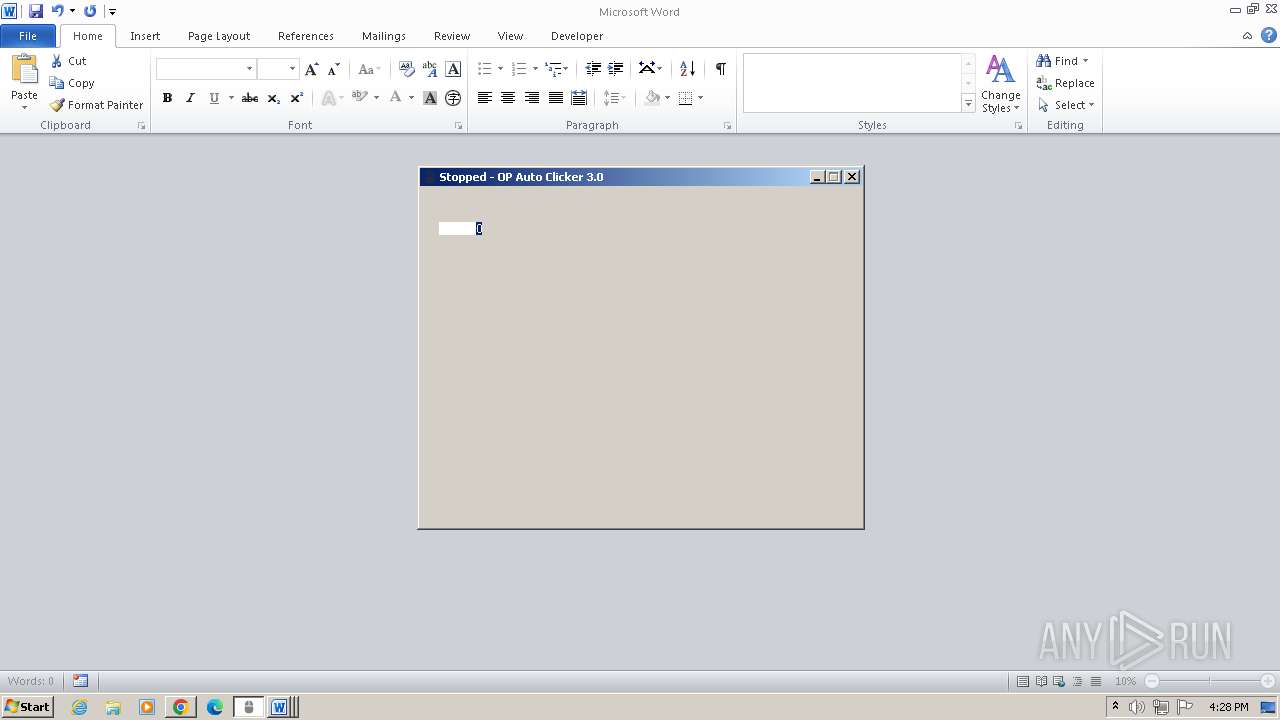Switch to the Page Layout tab
Screen dimensions: 1280x720
tap(219, 36)
